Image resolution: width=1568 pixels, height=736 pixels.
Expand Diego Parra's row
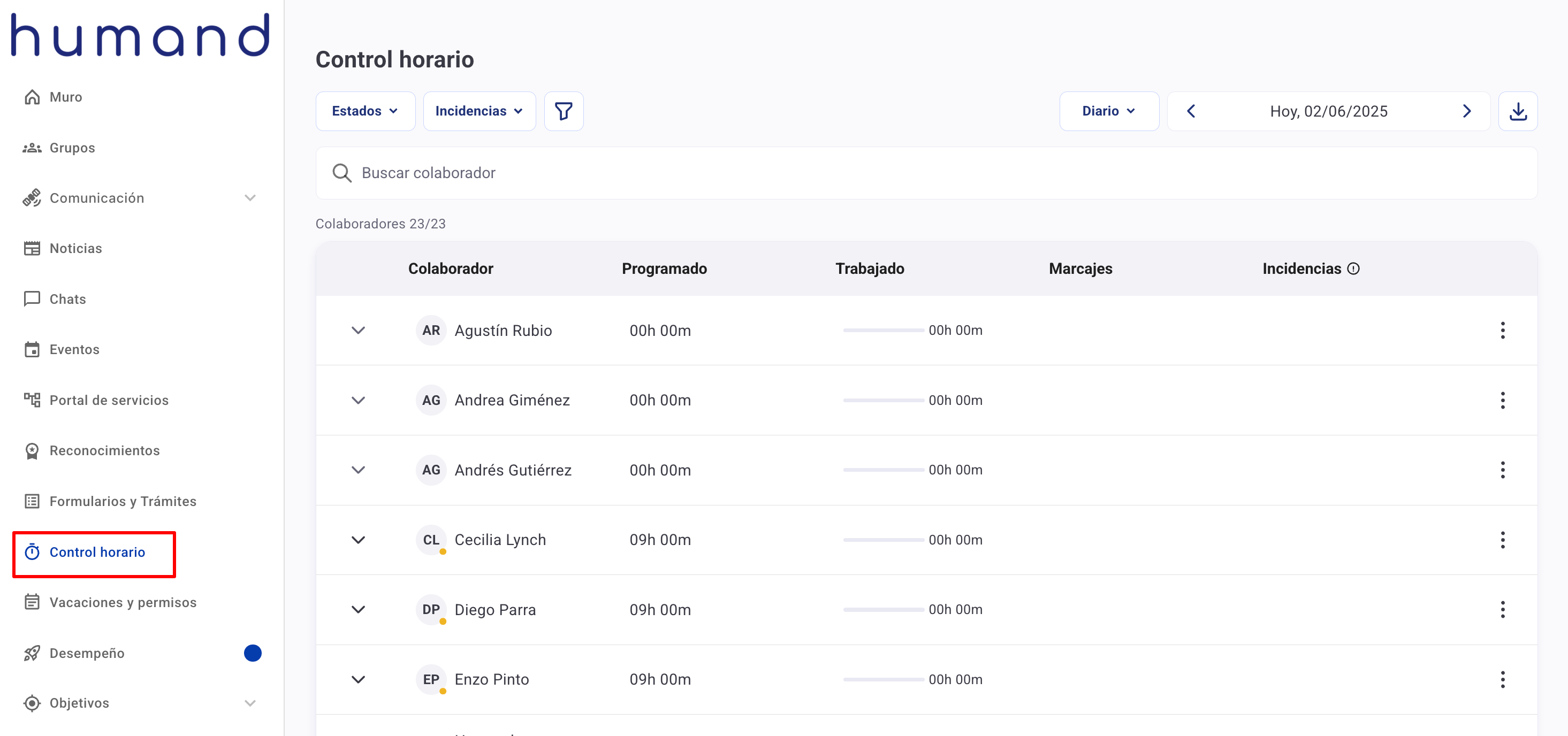359,609
